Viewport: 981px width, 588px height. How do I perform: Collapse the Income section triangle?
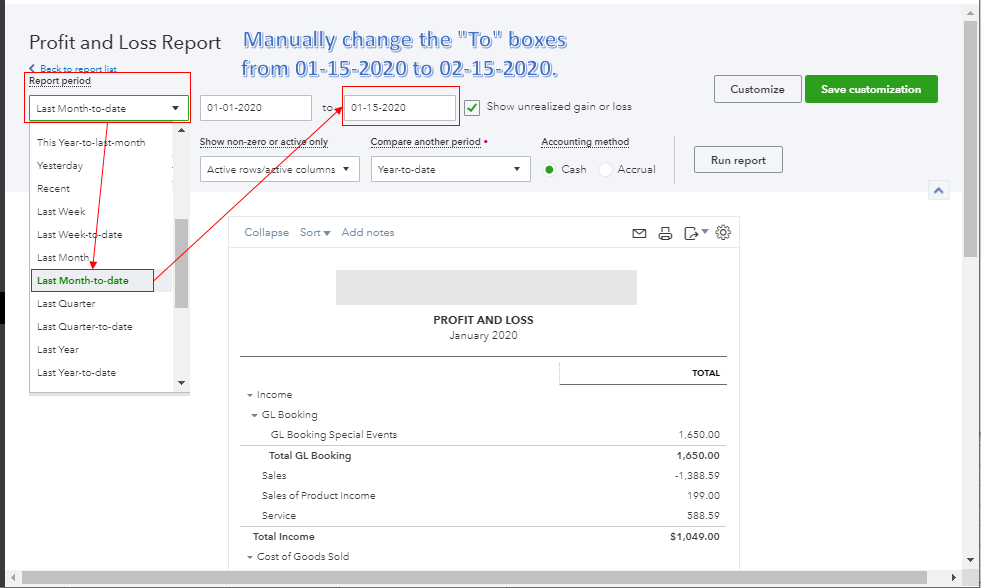click(x=250, y=395)
